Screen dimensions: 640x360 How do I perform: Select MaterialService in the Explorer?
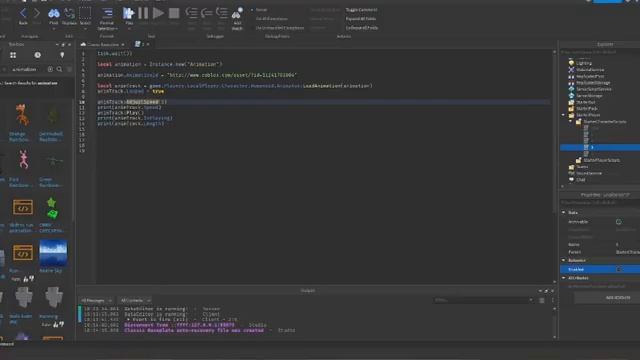(590, 70)
